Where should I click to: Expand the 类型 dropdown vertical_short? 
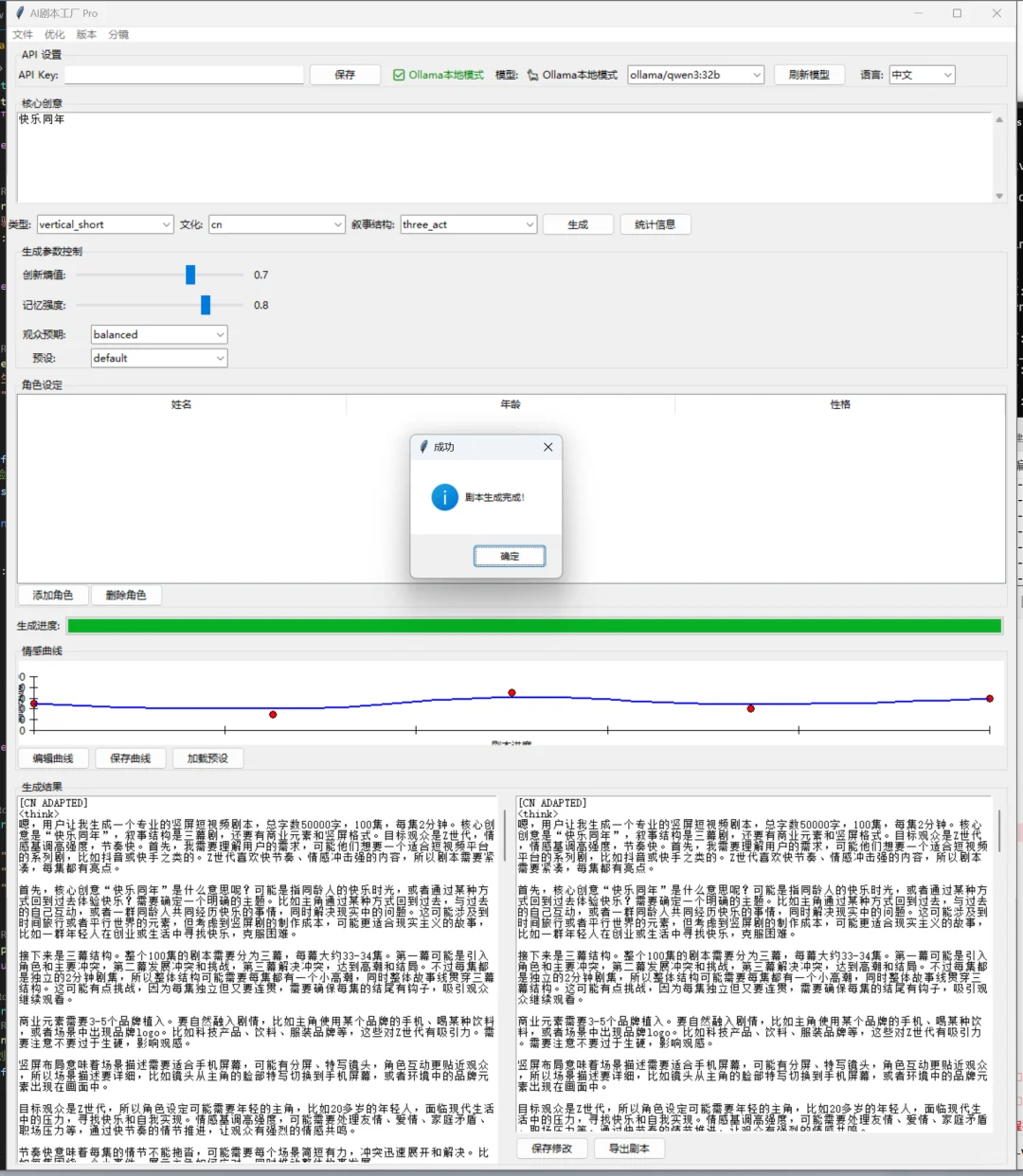point(105,224)
